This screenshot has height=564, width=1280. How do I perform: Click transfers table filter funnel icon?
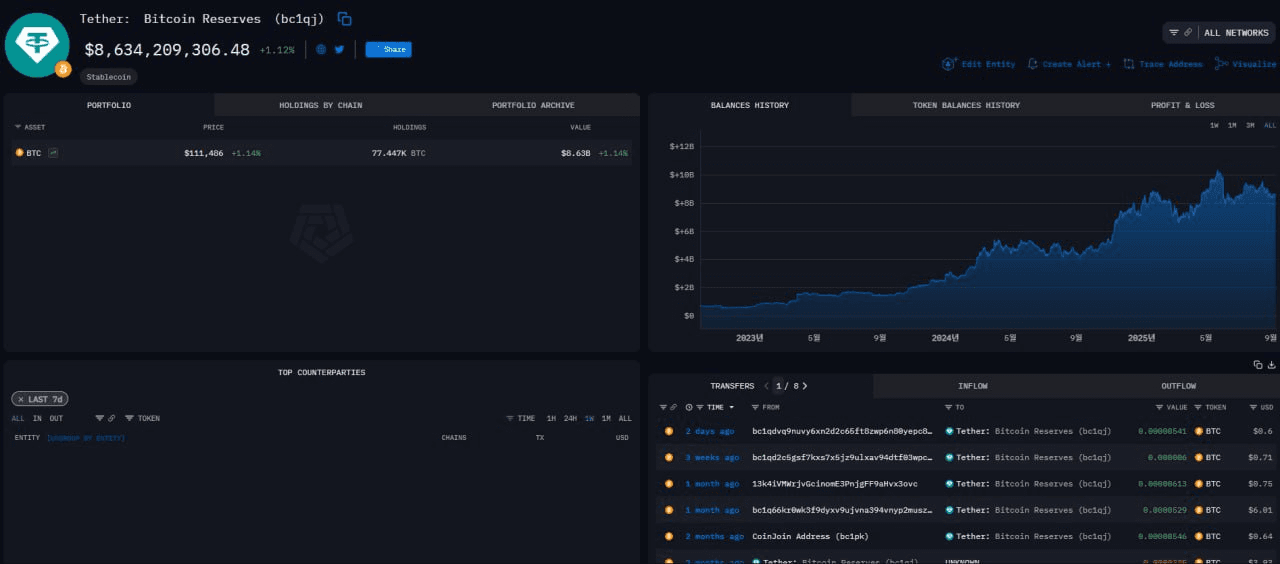click(663, 407)
